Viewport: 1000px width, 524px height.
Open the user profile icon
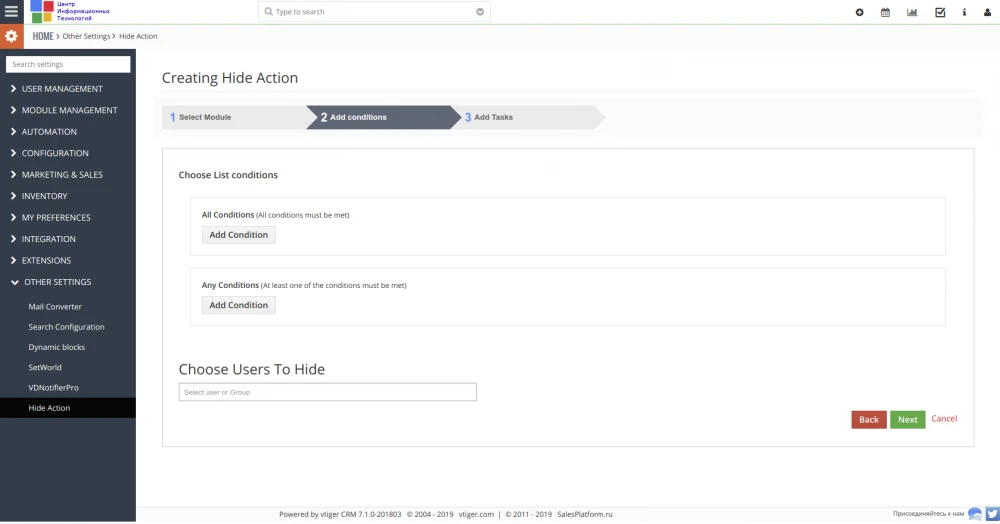point(987,12)
